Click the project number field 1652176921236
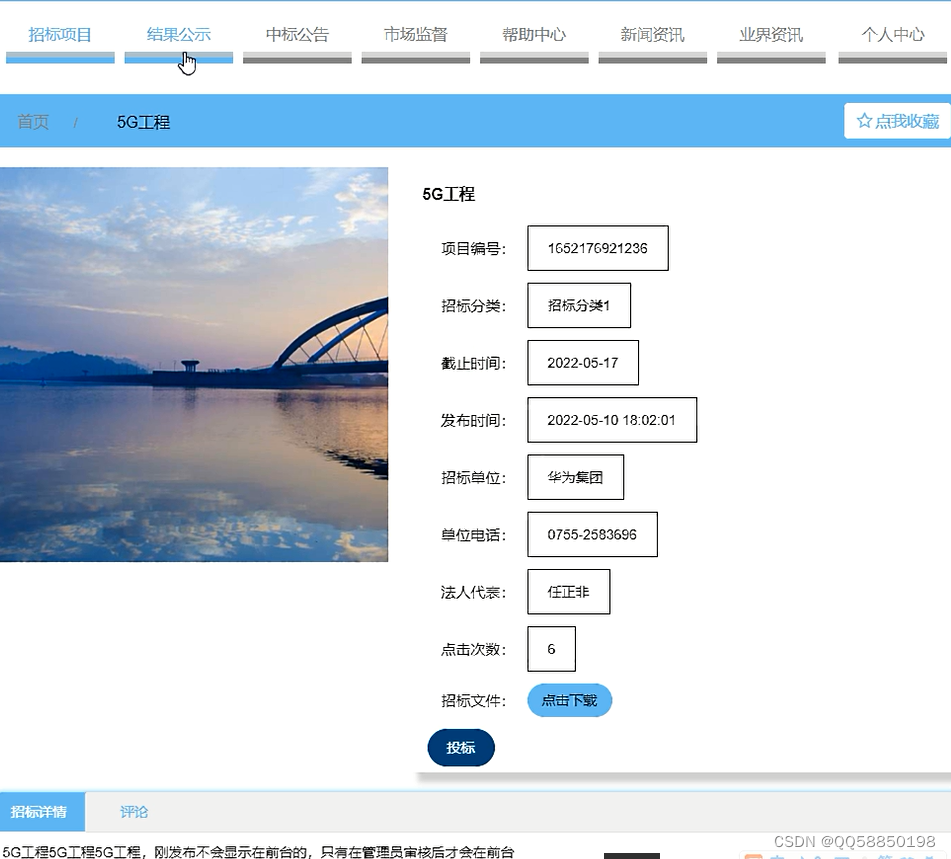The height and width of the screenshot is (859, 951). pos(597,248)
